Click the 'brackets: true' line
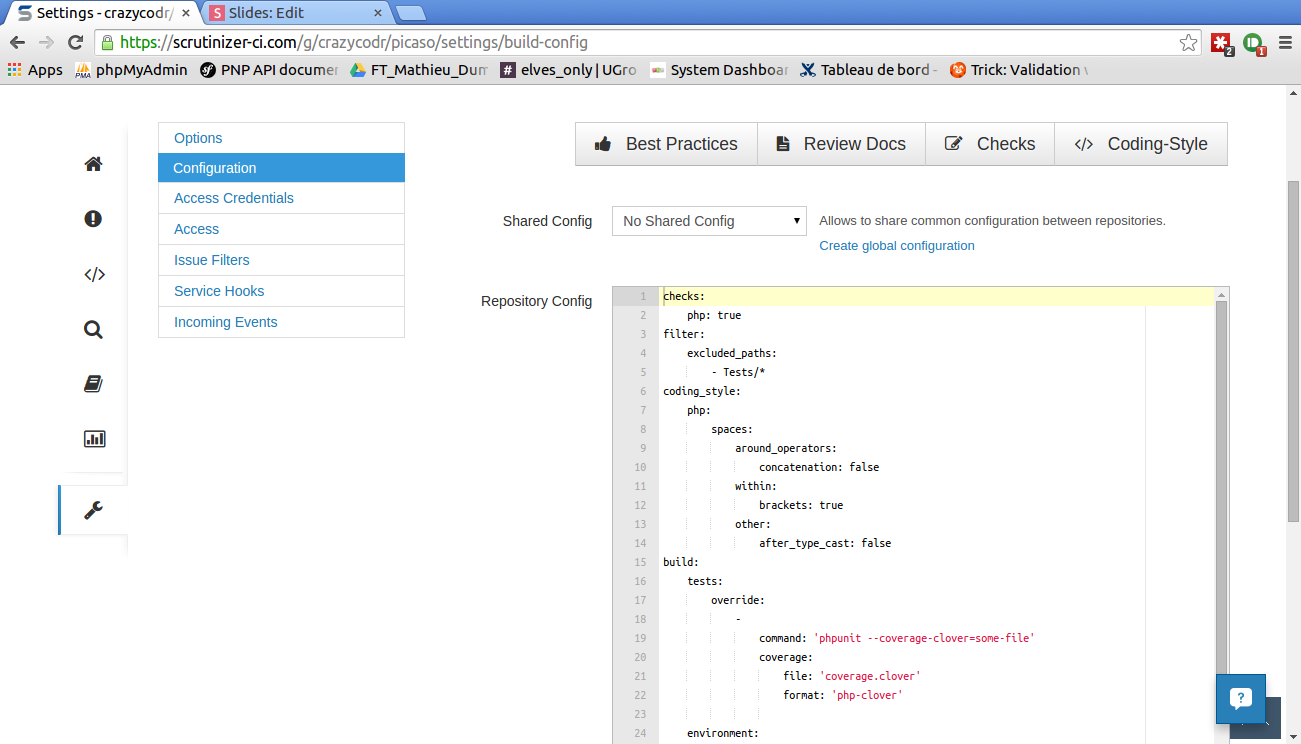 click(801, 505)
